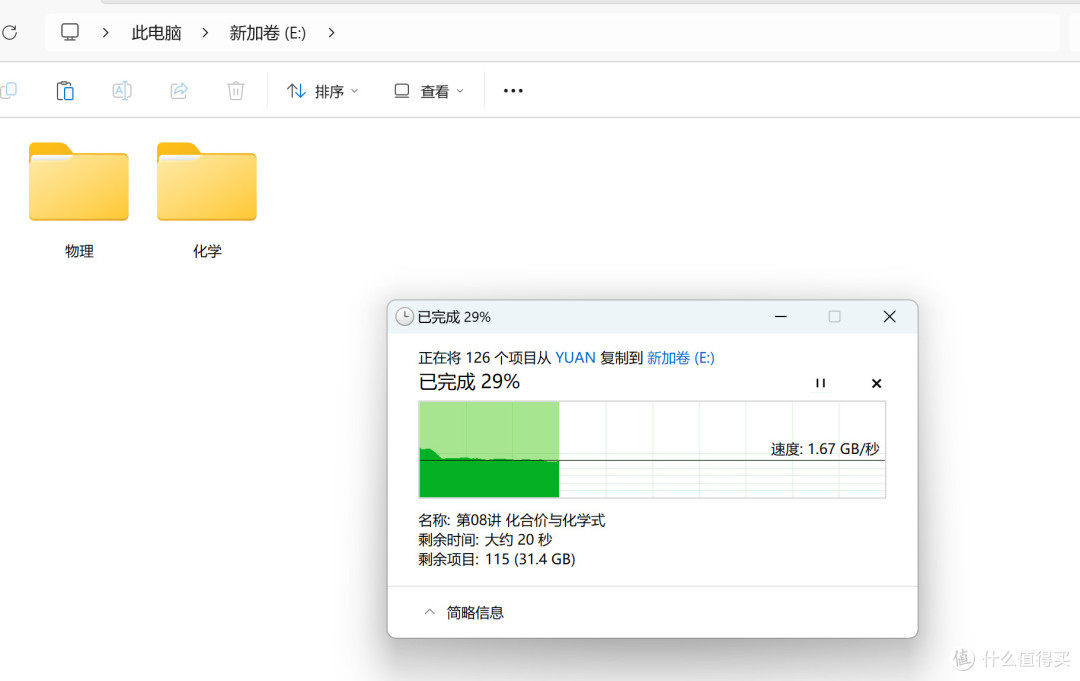Click the This PC monitor icon in address bar
The width and height of the screenshot is (1080, 681).
point(70,32)
